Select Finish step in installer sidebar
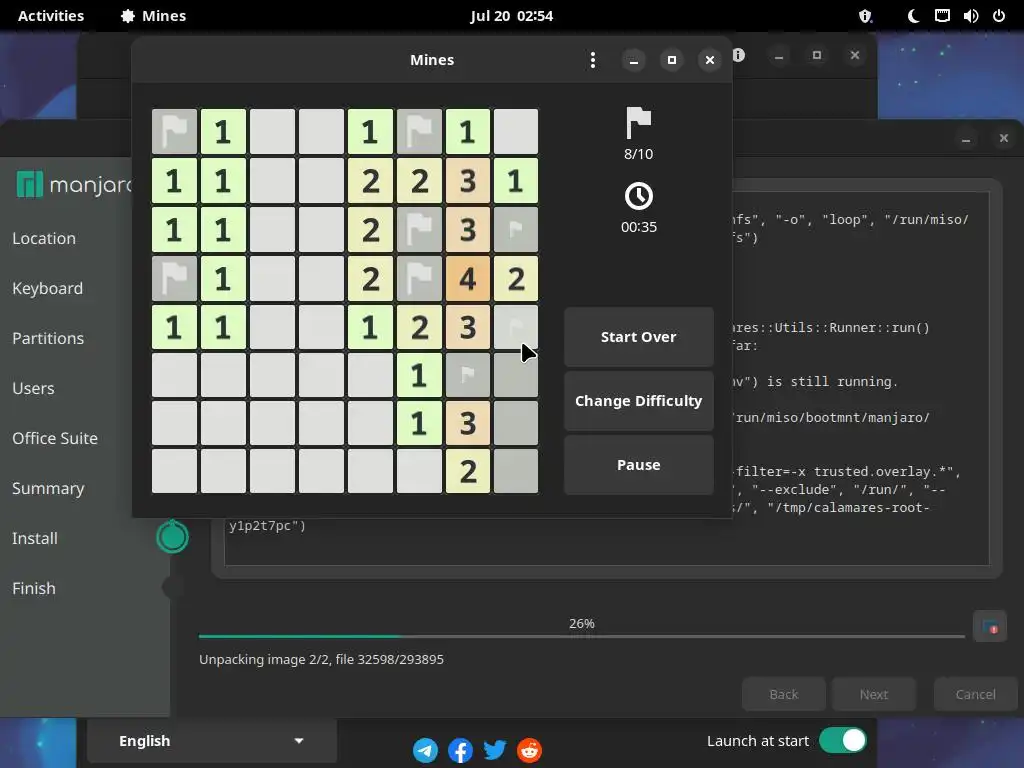 click(x=33, y=588)
